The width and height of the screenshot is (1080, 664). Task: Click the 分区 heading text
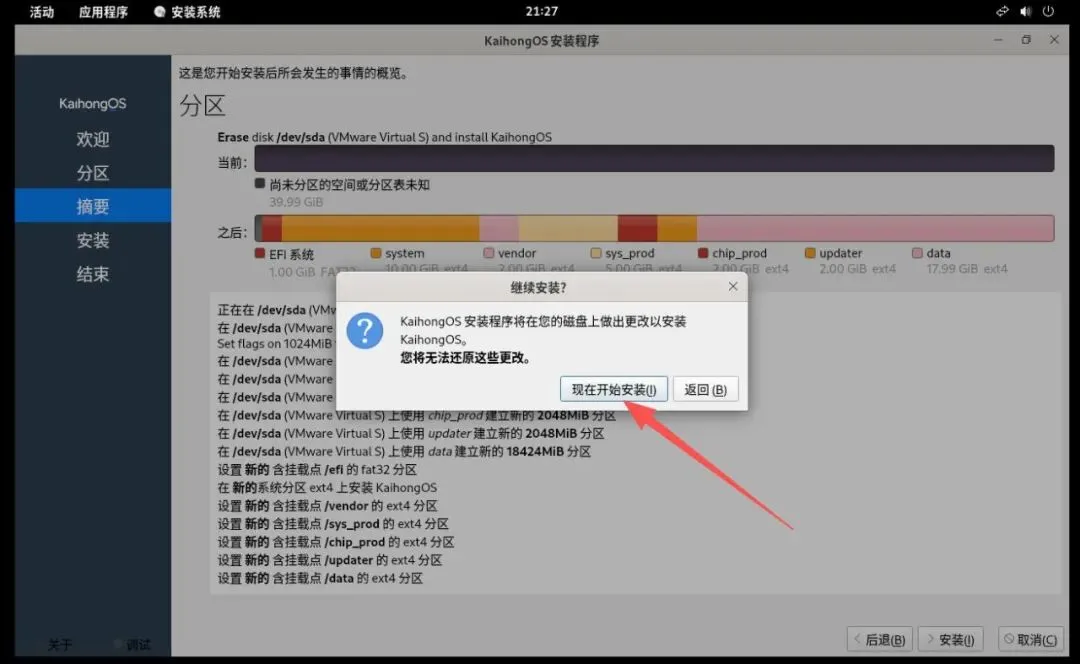pos(202,105)
